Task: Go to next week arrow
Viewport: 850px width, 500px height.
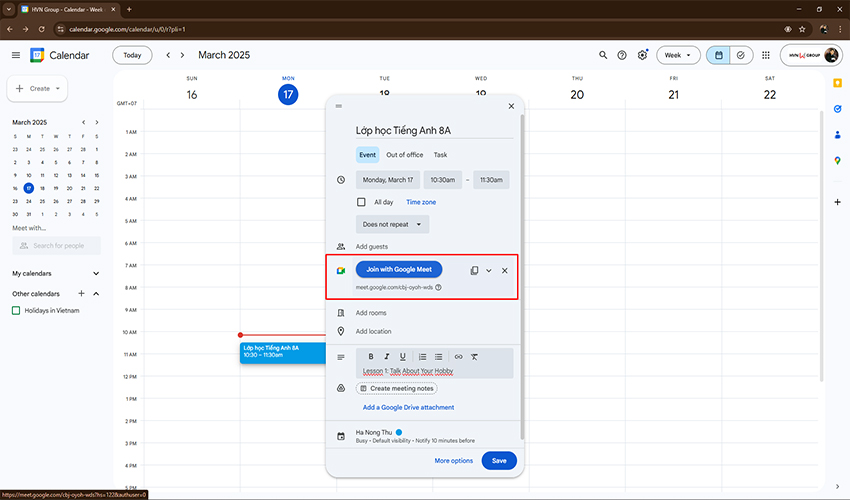Action: (x=182, y=55)
